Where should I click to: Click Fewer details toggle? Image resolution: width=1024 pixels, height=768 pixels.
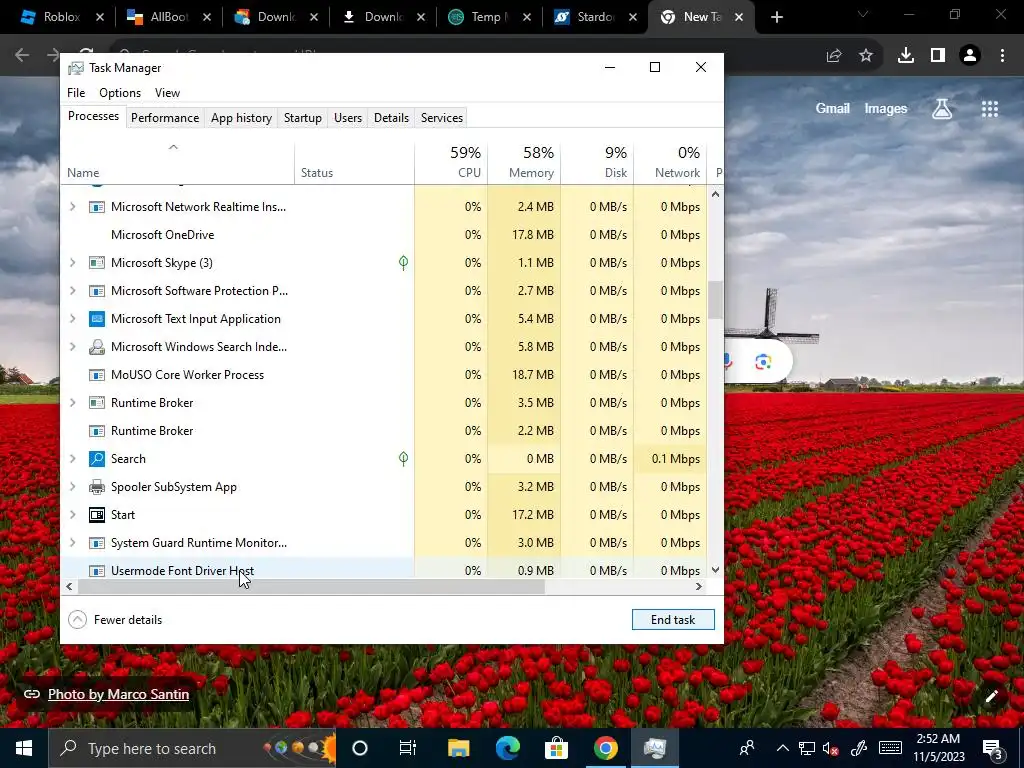point(116,620)
